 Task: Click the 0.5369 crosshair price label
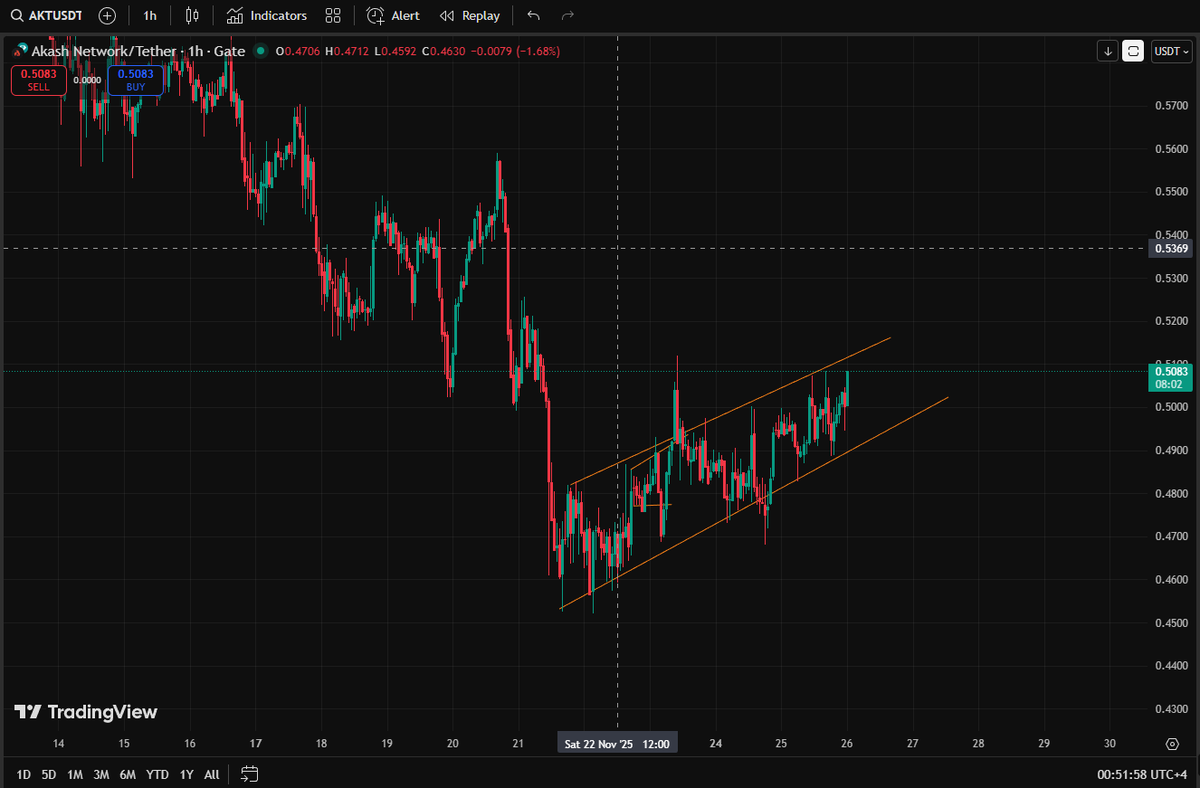pyautogui.click(x=1171, y=248)
